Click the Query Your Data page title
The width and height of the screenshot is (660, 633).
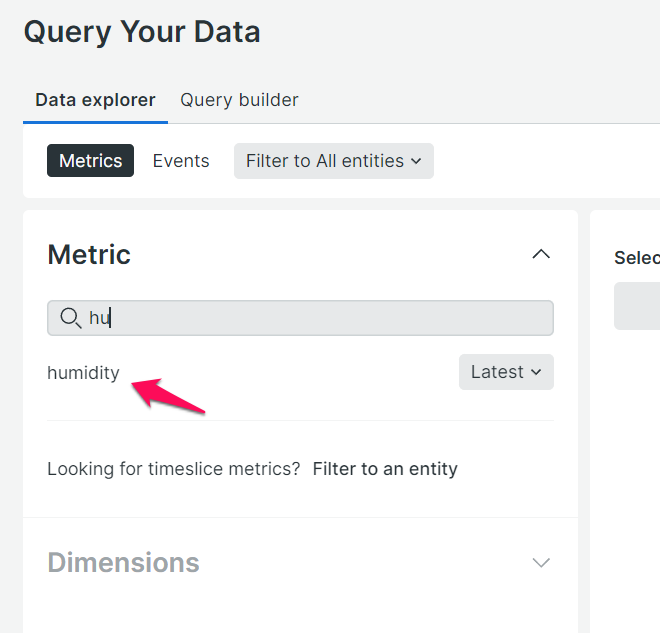(x=142, y=31)
